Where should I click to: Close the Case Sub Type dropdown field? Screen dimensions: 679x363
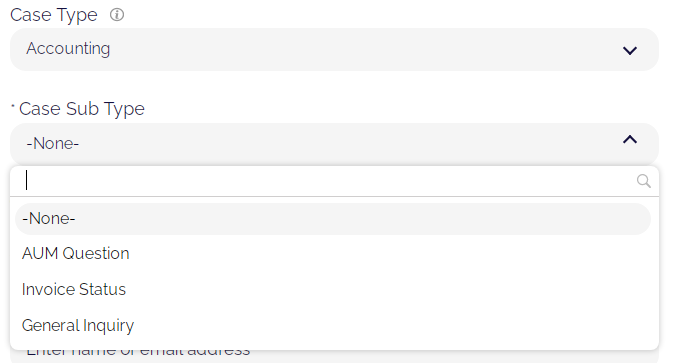(334, 143)
